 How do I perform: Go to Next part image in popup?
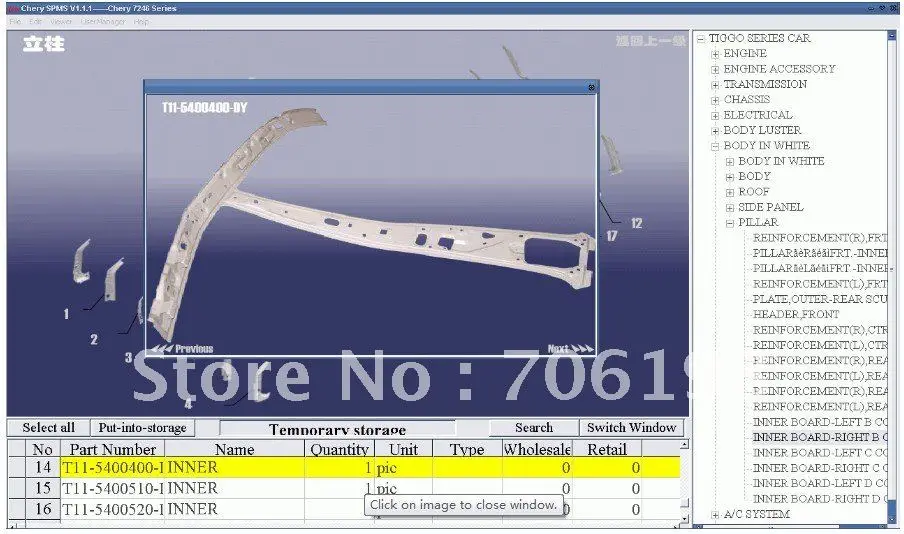570,348
